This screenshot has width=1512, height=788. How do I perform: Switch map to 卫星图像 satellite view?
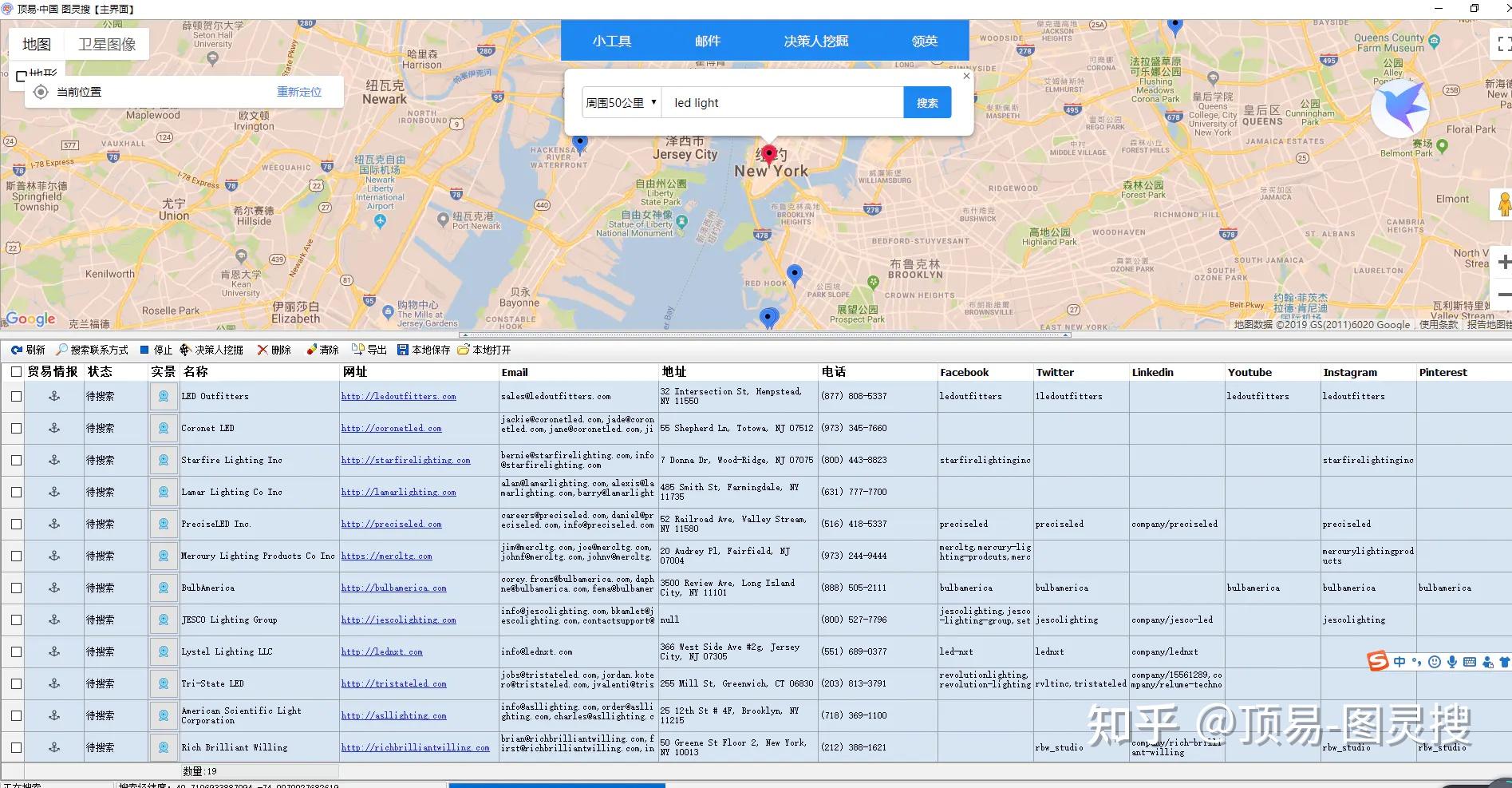click(107, 45)
